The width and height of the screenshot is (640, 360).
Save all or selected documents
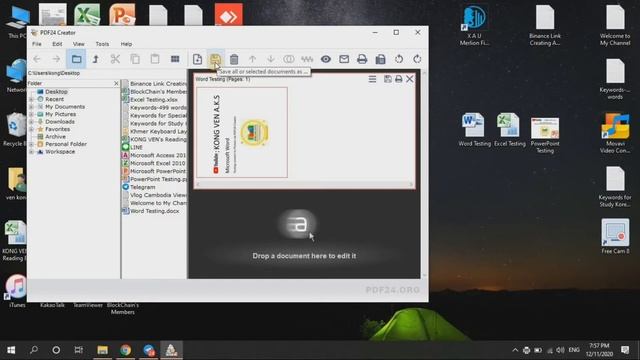tap(216, 59)
